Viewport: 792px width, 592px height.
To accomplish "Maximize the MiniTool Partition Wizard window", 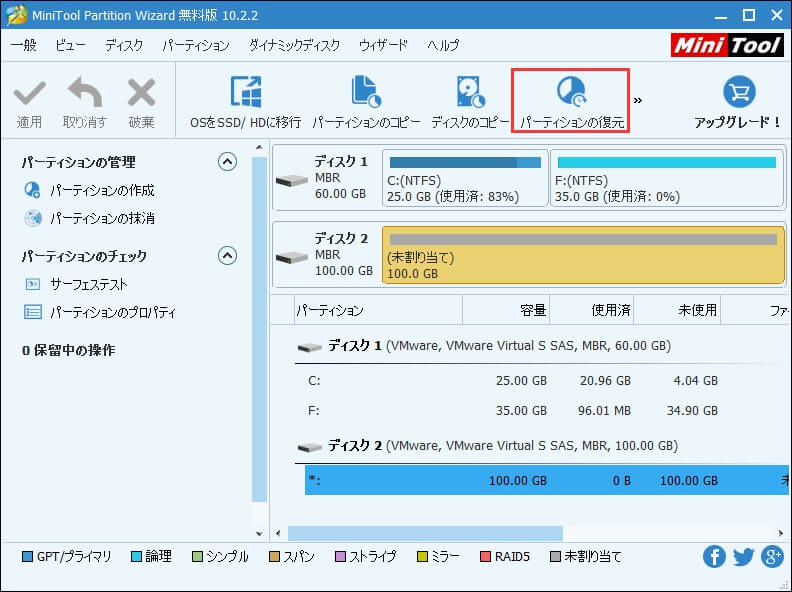I will [x=749, y=15].
